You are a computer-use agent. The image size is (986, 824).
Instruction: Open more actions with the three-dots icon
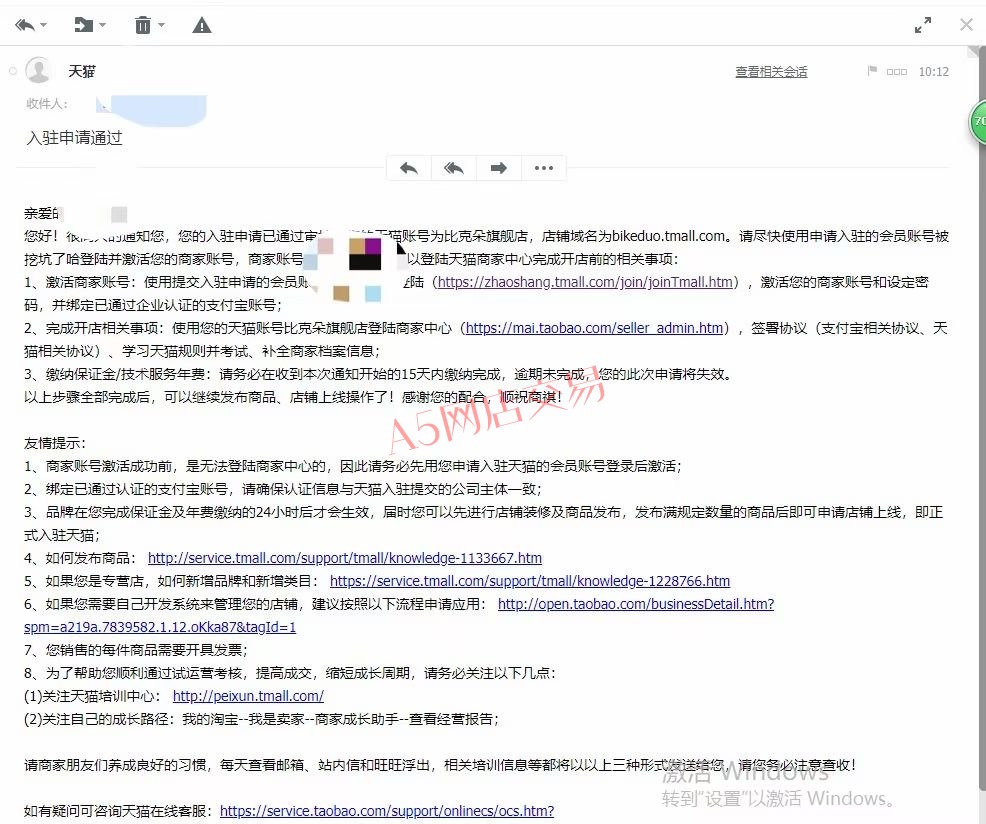(543, 168)
